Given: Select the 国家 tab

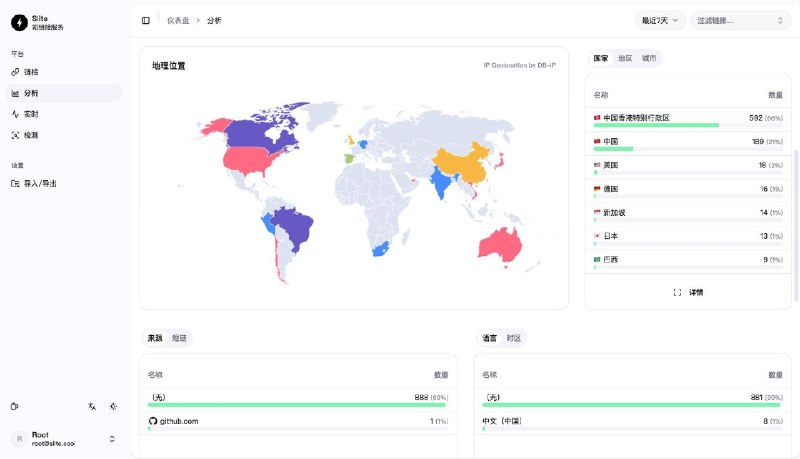Looking at the screenshot, I should [x=601, y=58].
